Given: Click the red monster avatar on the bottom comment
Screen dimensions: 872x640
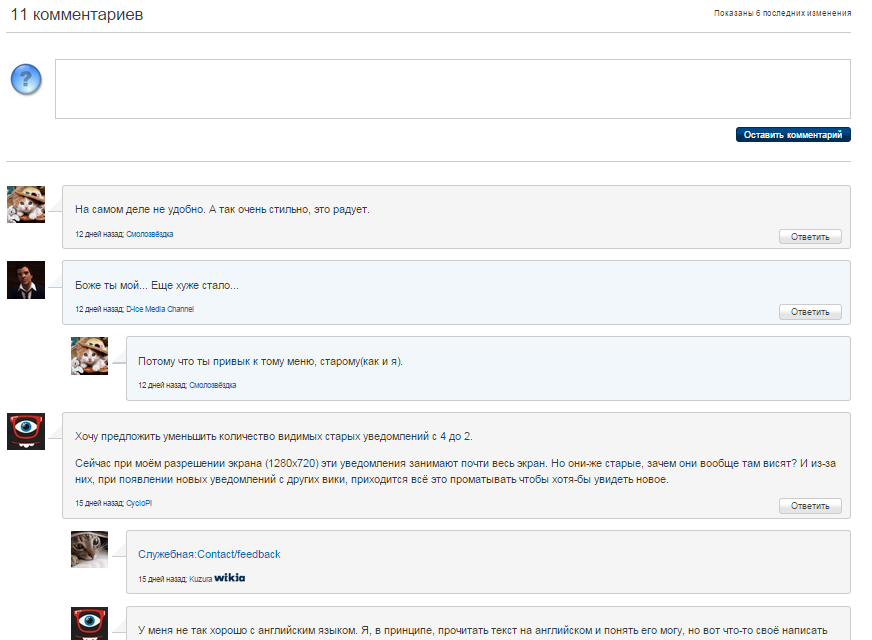Looking at the screenshot, I should pyautogui.click(x=90, y=622).
